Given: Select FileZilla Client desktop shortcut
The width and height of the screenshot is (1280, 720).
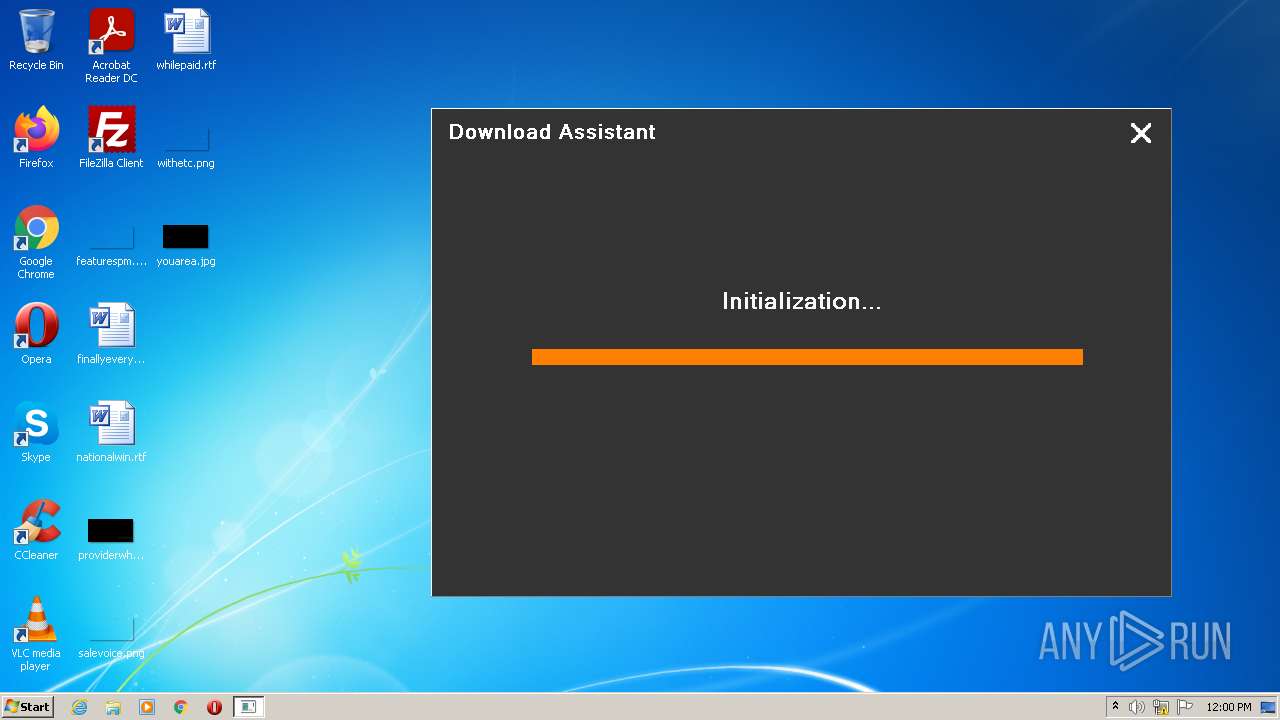Looking at the screenshot, I should 111,138.
